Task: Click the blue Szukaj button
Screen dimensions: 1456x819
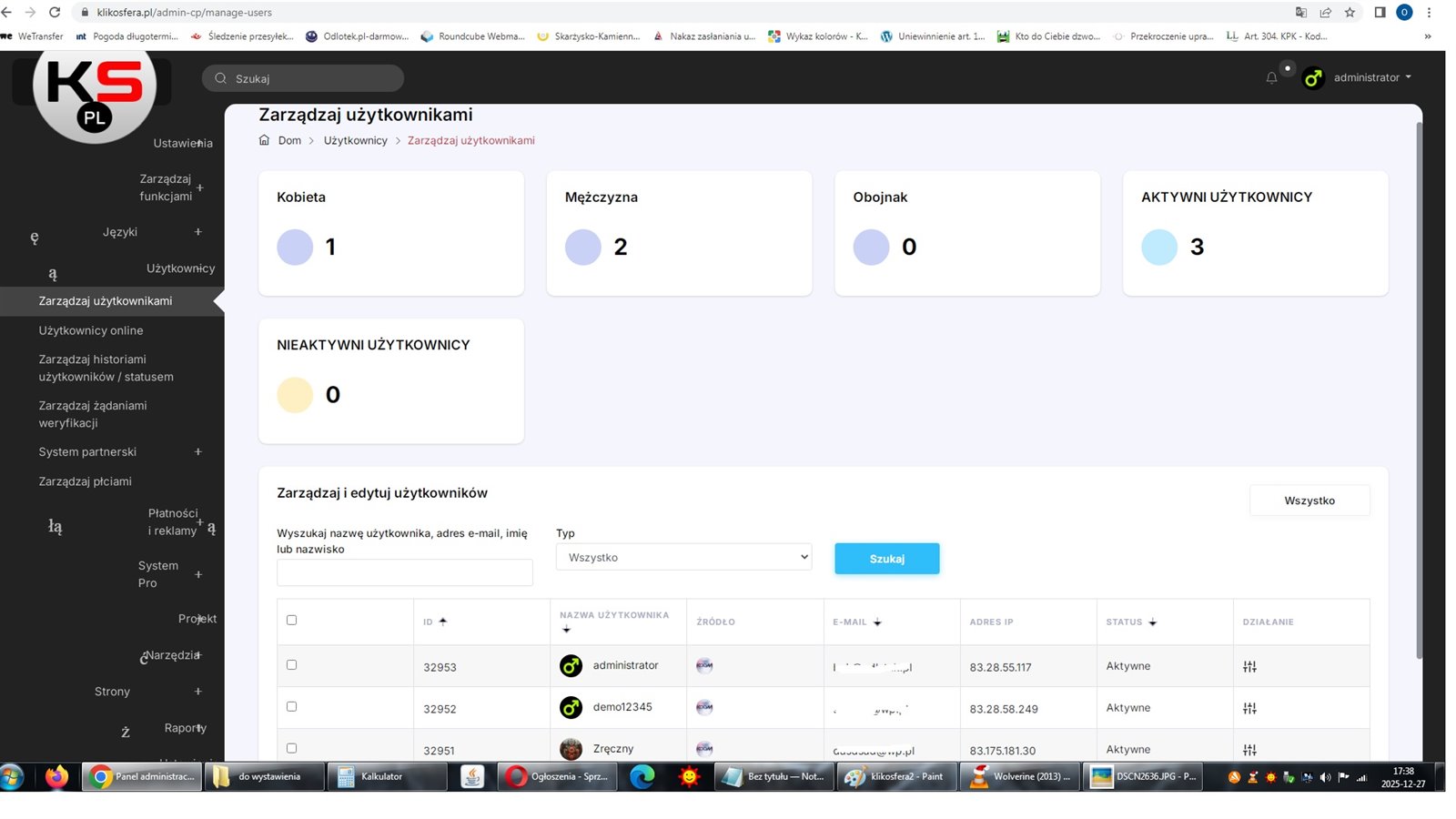Action: pyautogui.click(x=886, y=559)
